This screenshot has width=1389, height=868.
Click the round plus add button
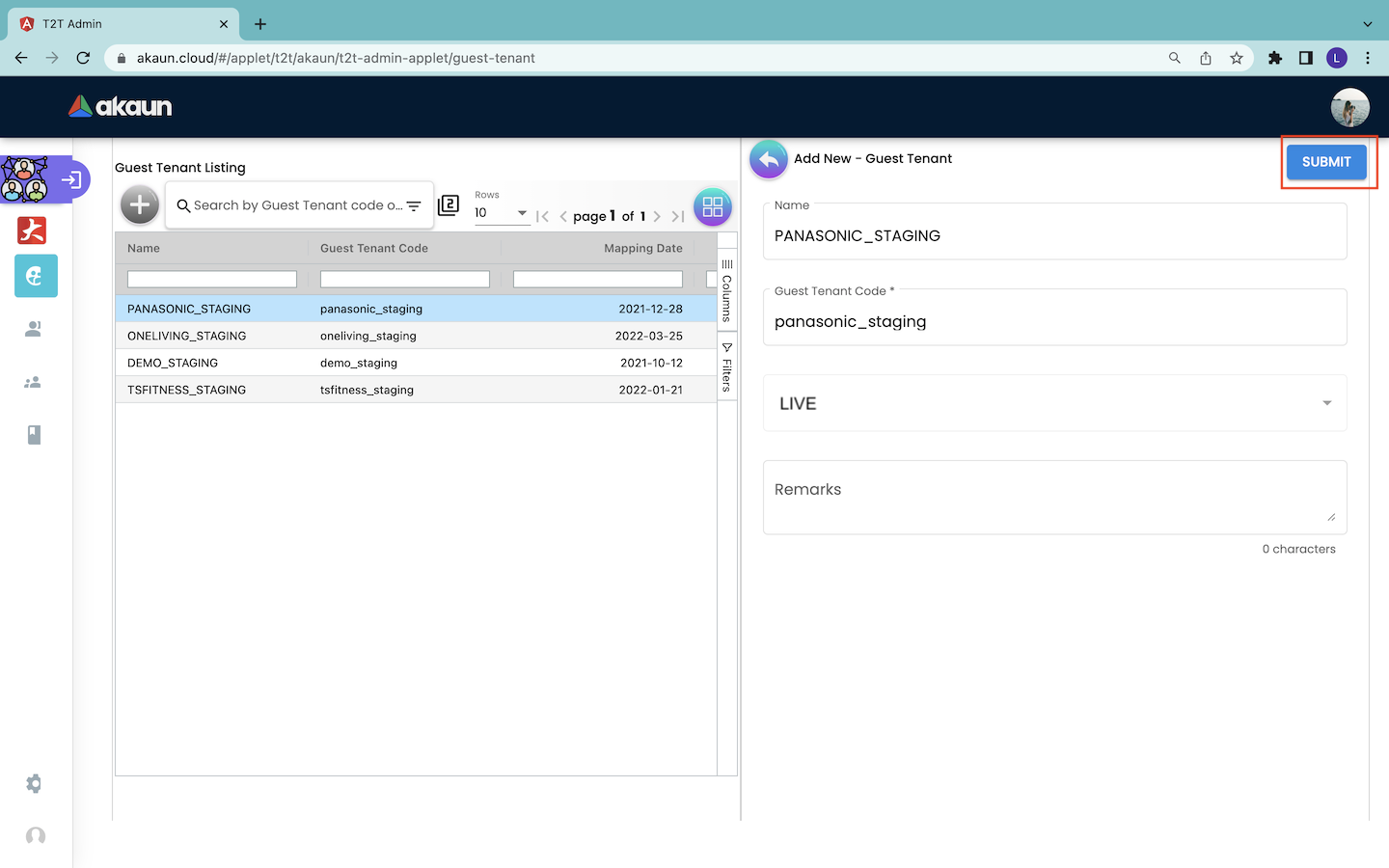pos(140,204)
